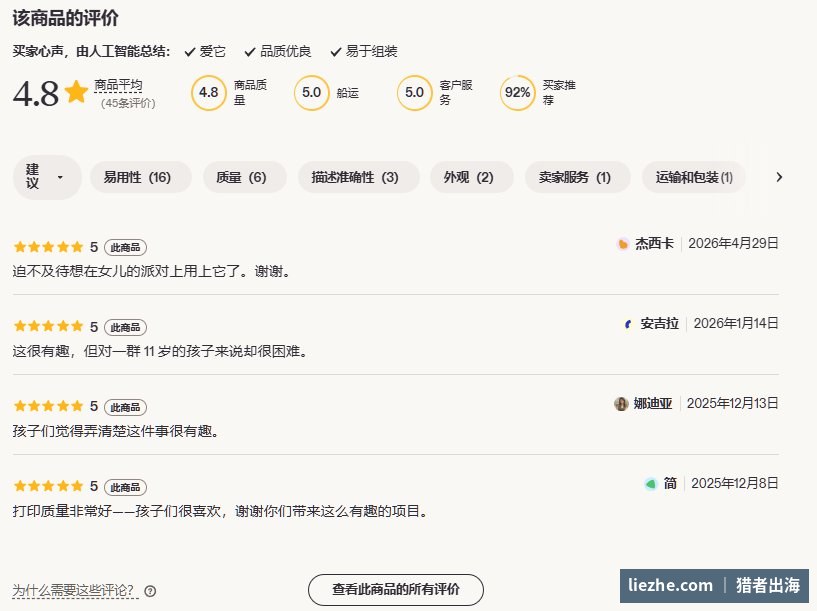817x611 pixels.
Task: Click the 爱它 checkmark summary tag
Action: point(205,51)
